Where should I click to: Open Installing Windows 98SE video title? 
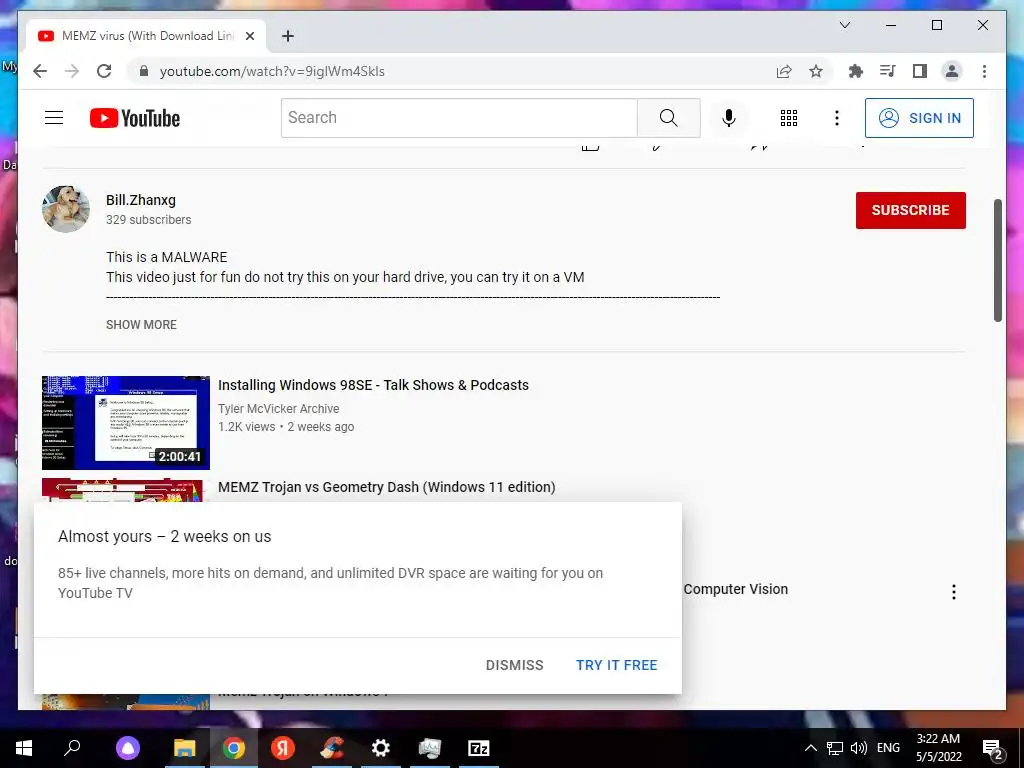(374, 385)
